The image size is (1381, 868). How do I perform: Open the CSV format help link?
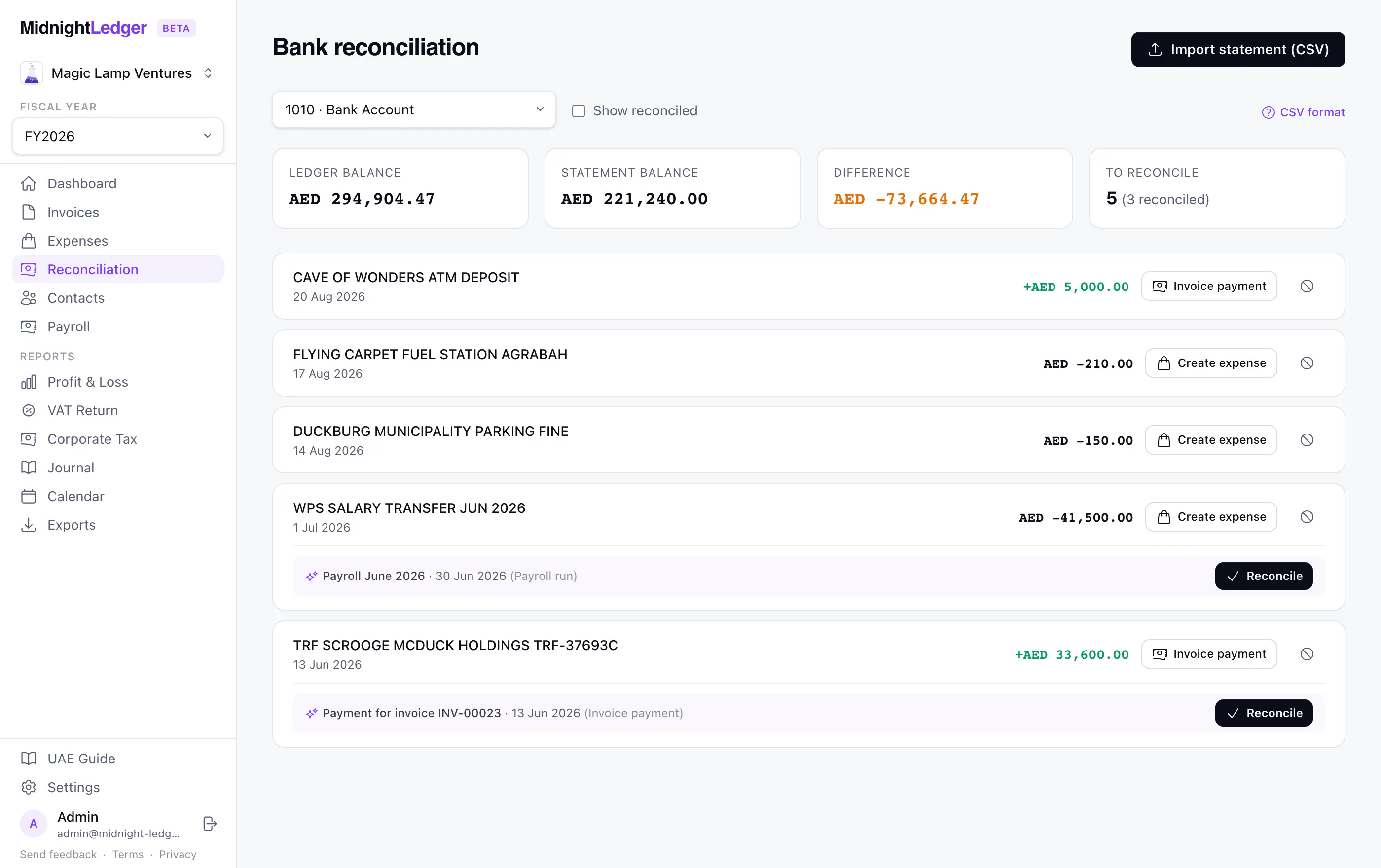pos(1303,112)
